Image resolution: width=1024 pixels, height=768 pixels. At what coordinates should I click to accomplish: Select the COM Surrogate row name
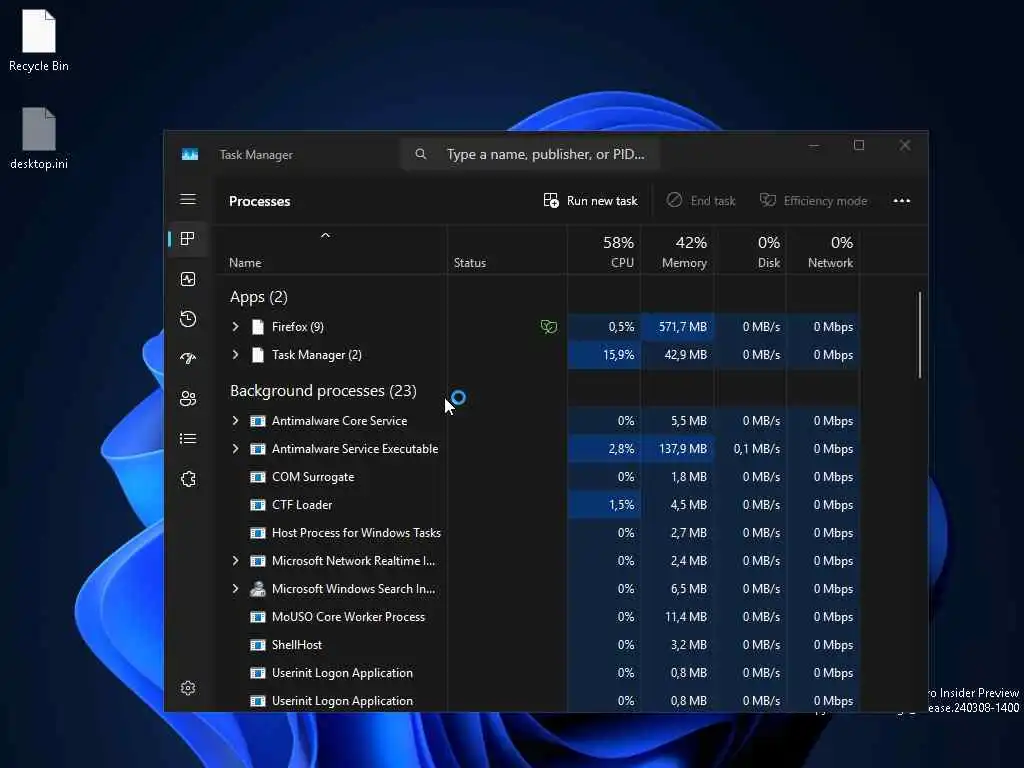tap(313, 477)
